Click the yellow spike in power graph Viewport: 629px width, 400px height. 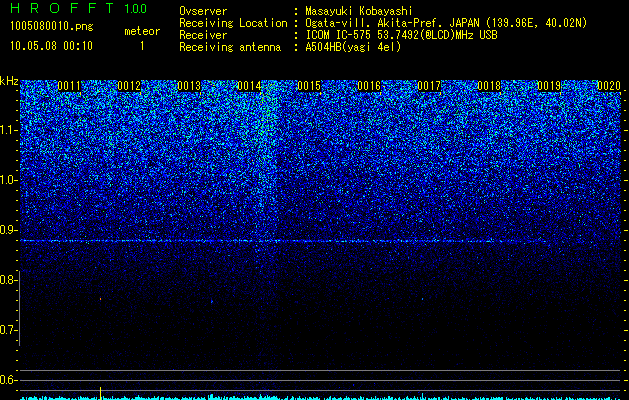pyautogui.click(x=100, y=393)
